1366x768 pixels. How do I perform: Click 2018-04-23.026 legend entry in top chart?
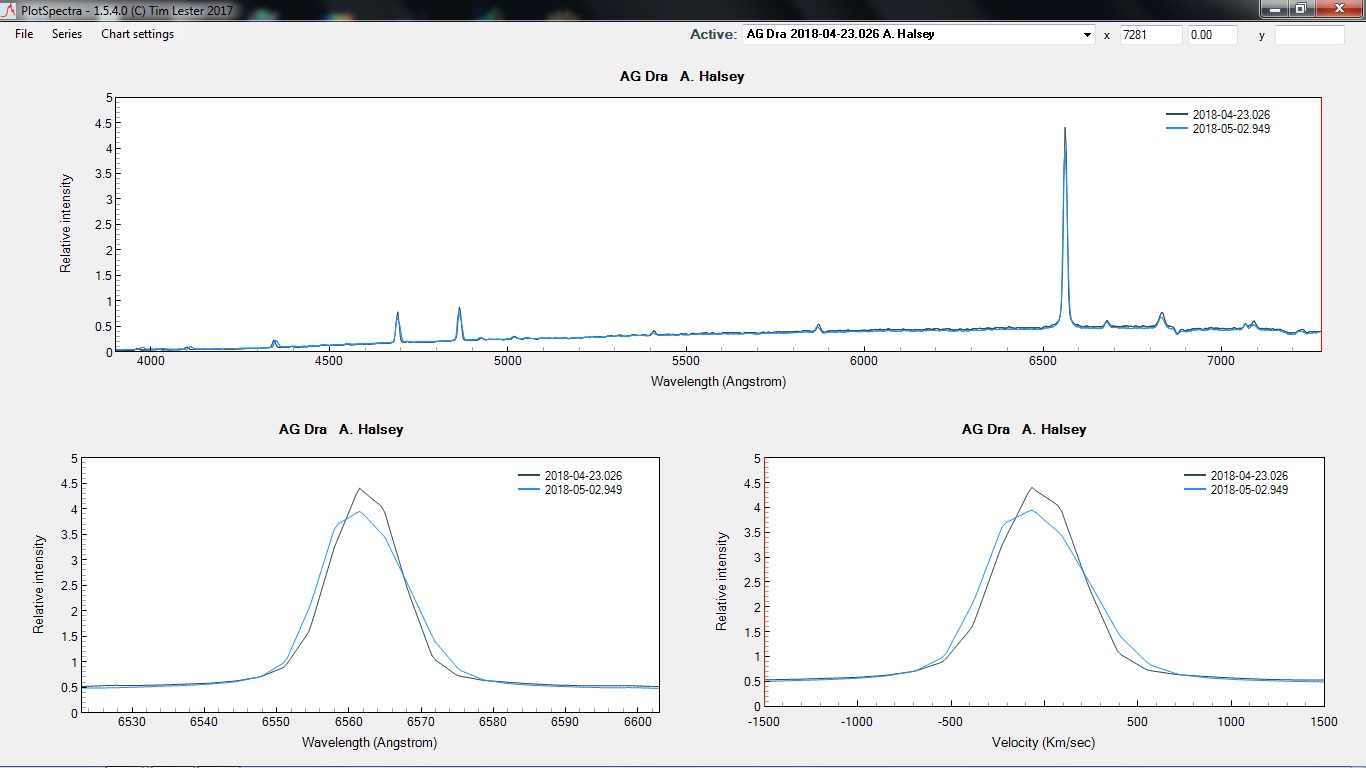pos(1230,115)
